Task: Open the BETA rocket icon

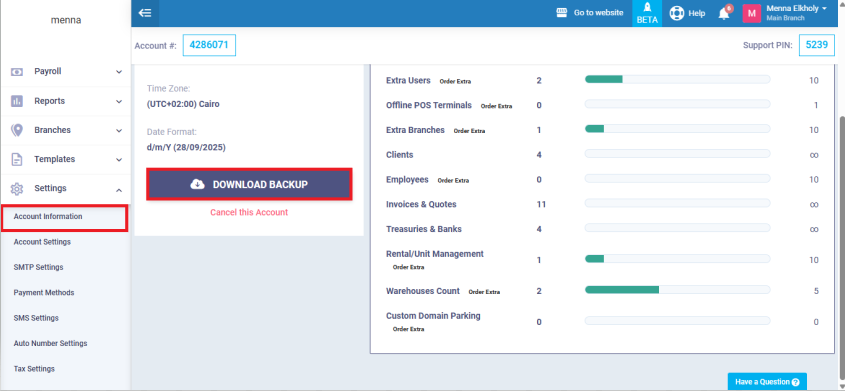Action: click(647, 7)
